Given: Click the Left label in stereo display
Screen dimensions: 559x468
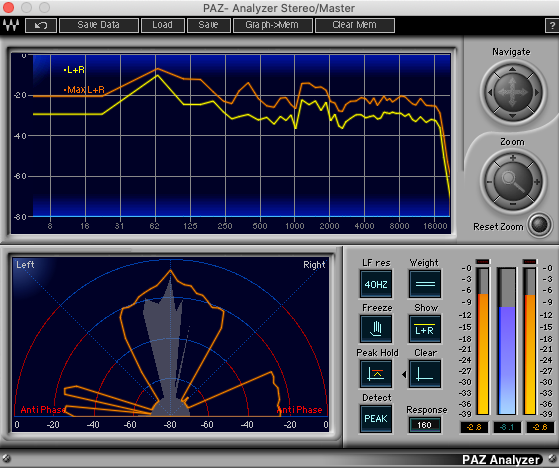Looking at the screenshot, I should click(x=25, y=264).
